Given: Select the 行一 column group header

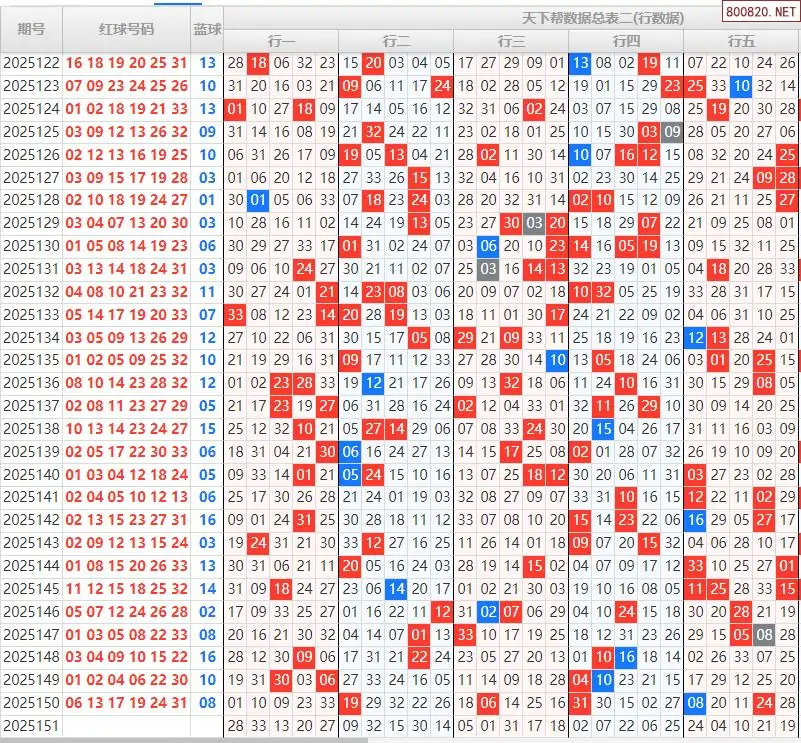Looking at the screenshot, I should click(281, 40).
